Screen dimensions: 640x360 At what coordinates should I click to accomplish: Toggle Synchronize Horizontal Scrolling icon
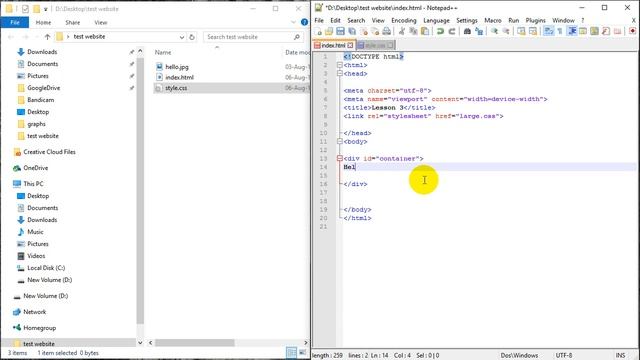(x=533, y=31)
